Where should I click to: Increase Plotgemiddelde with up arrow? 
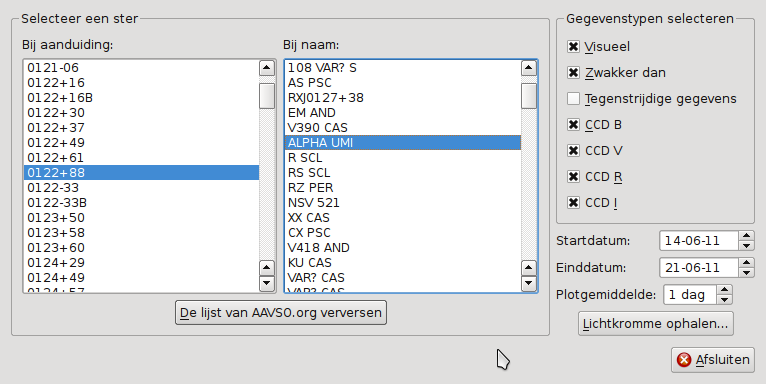pos(724,290)
